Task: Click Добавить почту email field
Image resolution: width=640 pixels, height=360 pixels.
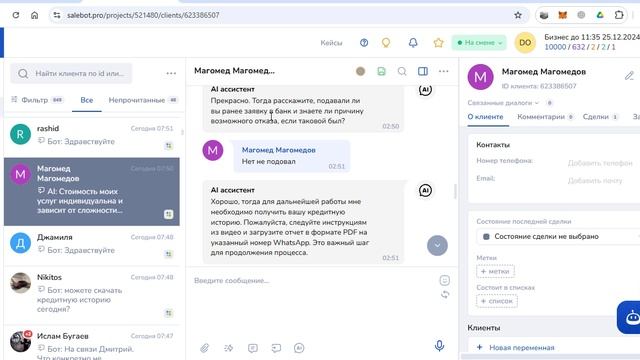Action: tap(595, 180)
